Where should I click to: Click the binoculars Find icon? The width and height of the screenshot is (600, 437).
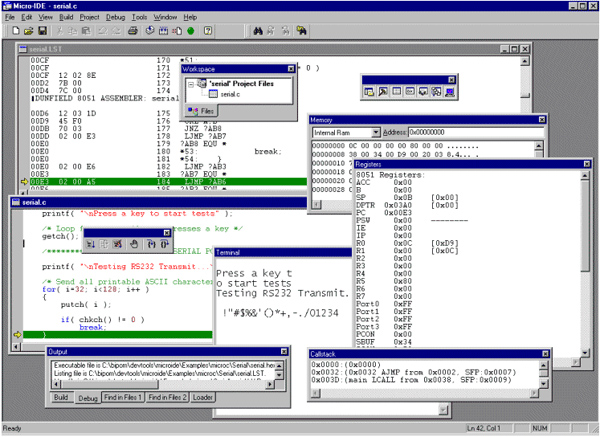click(x=257, y=31)
